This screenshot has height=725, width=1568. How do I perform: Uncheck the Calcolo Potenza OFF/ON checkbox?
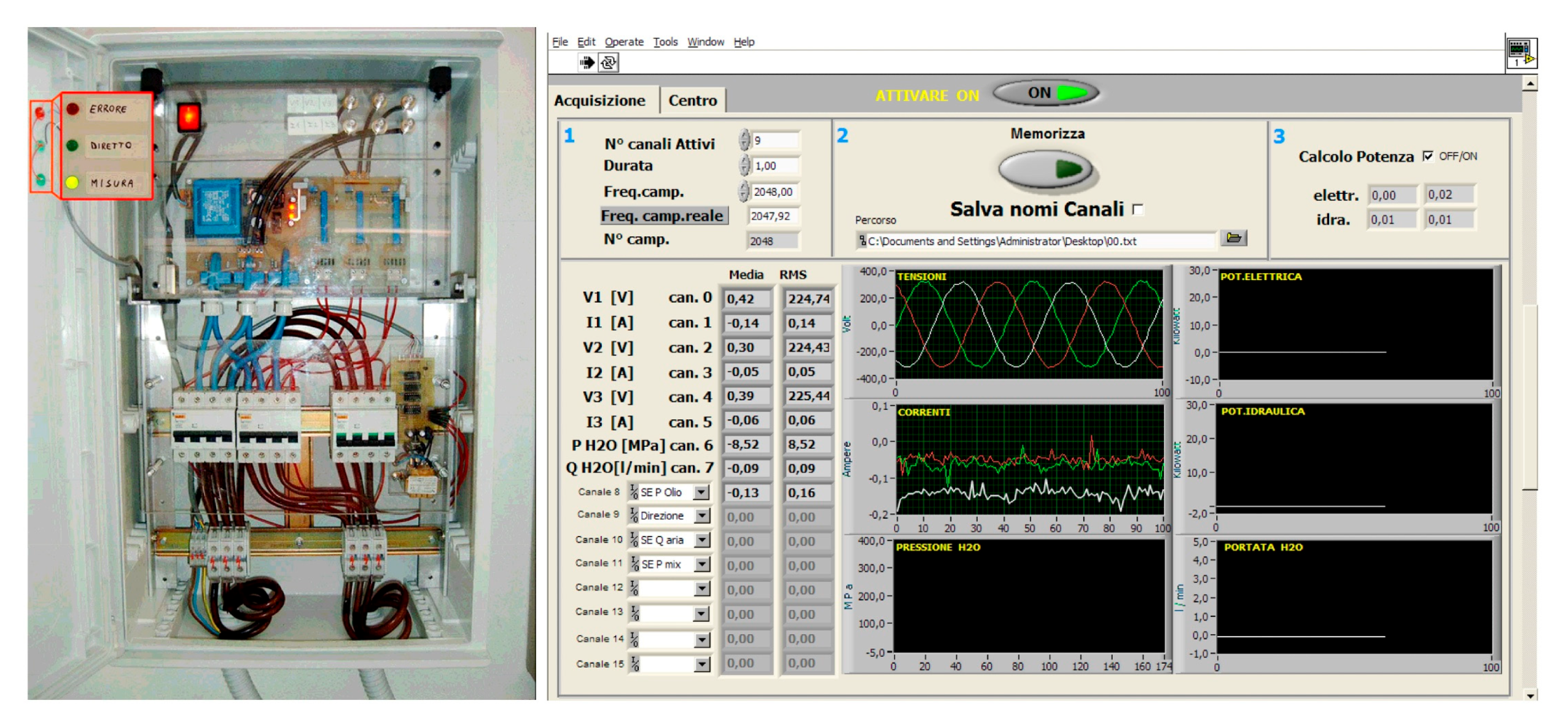click(x=1427, y=156)
